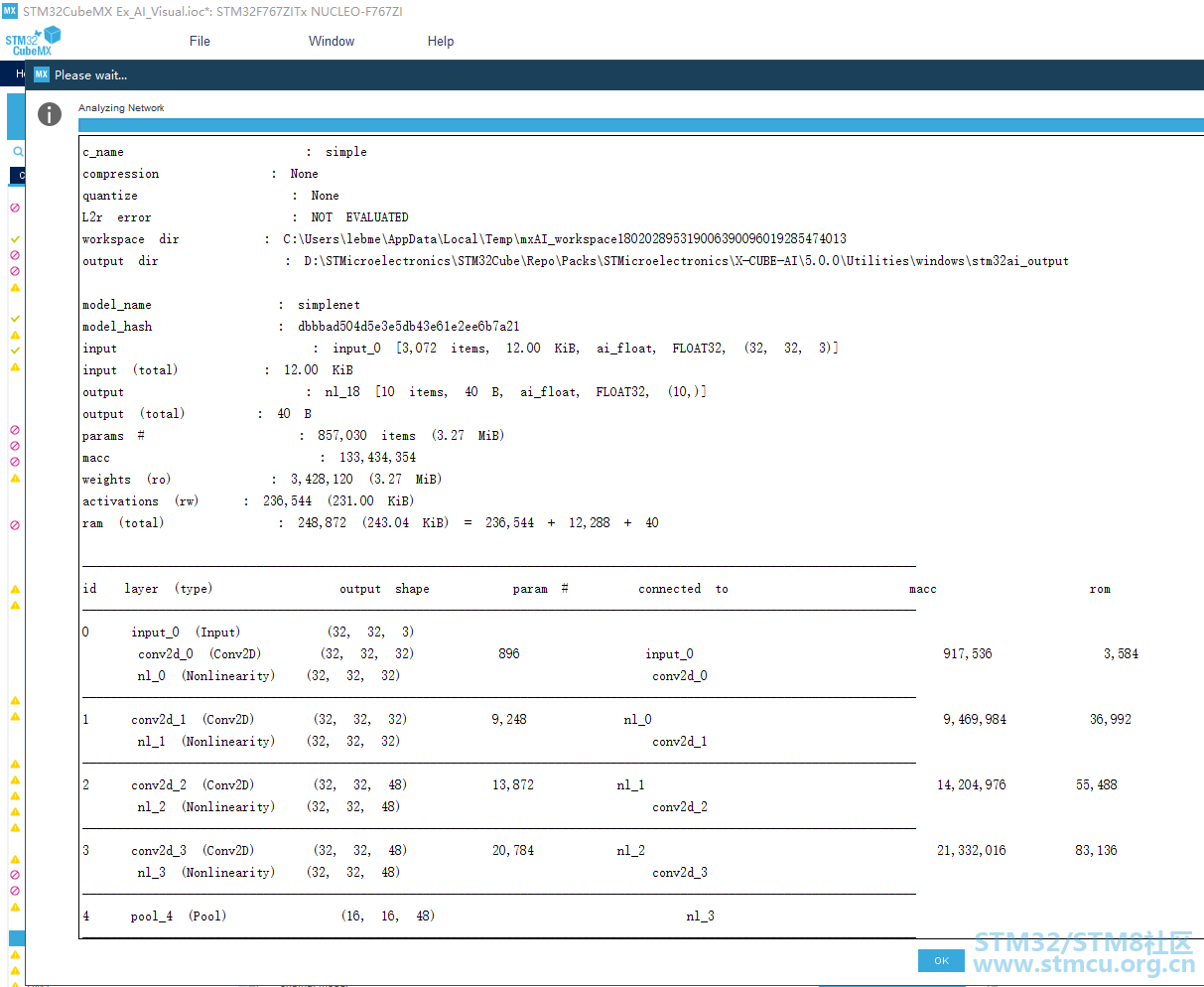This screenshot has width=1204, height=987.
Task: Click the conv2d_2 macc value 14,204,976
Action: 971,785
